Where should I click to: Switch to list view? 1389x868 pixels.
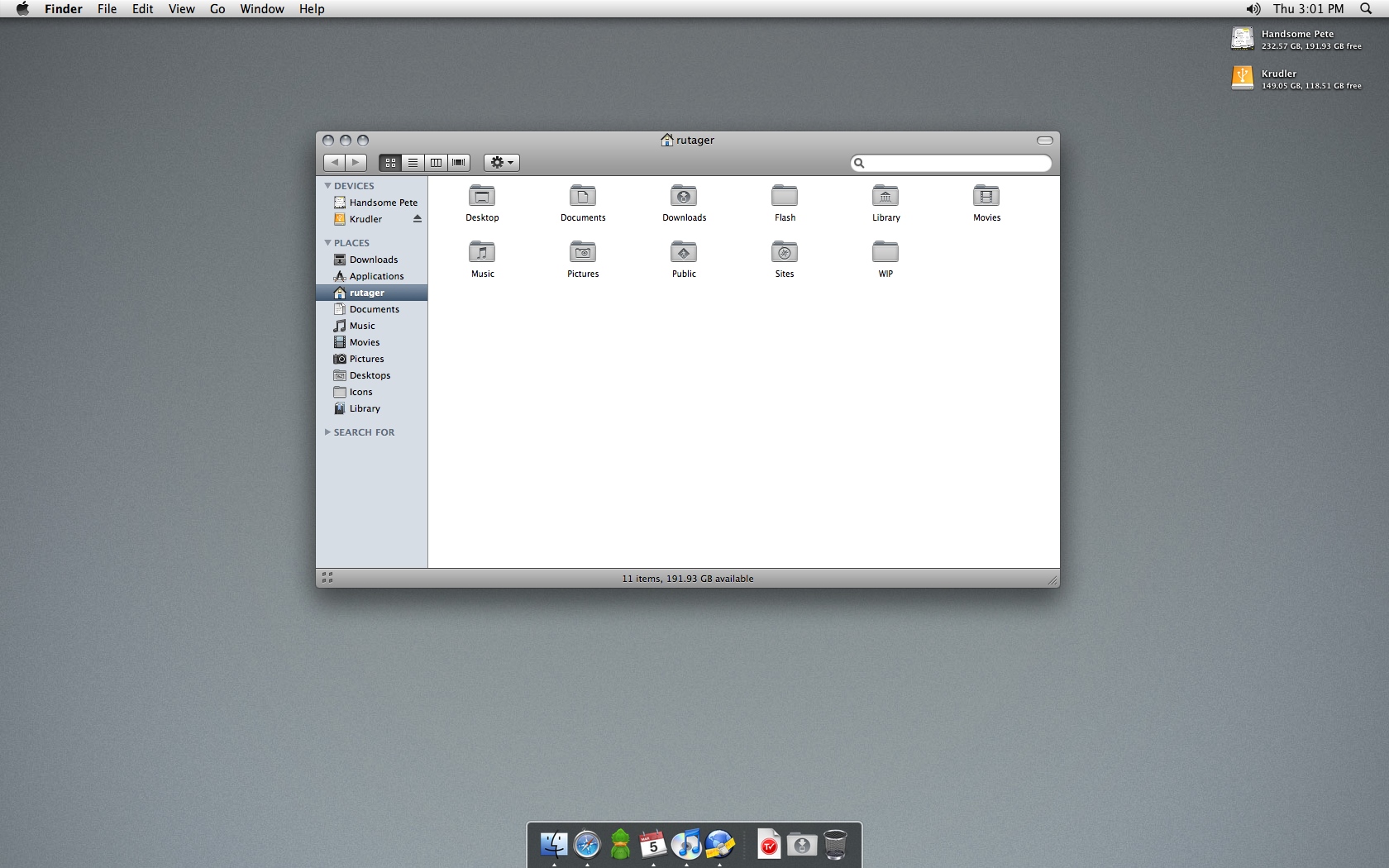[x=413, y=163]
